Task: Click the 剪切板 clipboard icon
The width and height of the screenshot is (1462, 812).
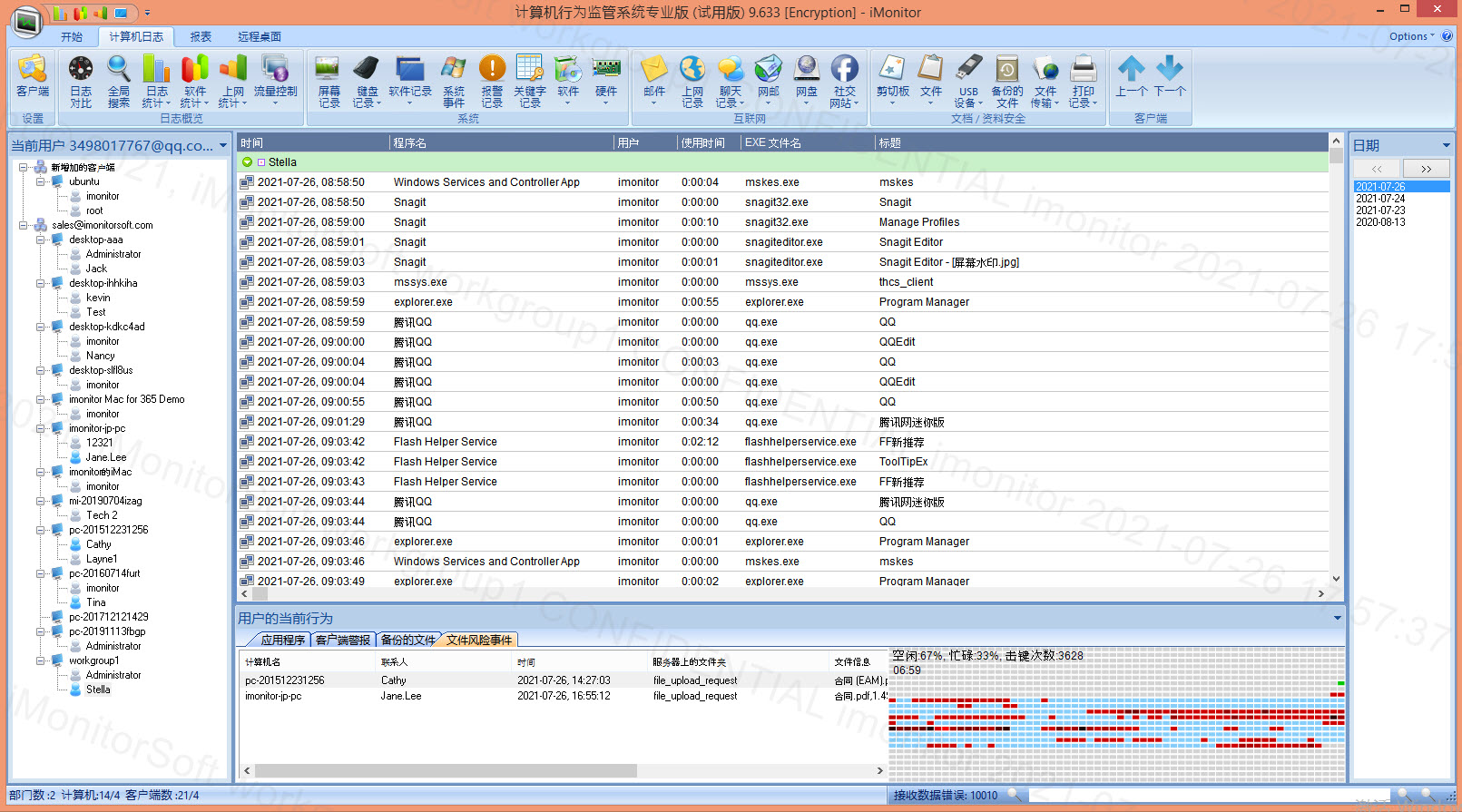Action: tap(892, 80)
